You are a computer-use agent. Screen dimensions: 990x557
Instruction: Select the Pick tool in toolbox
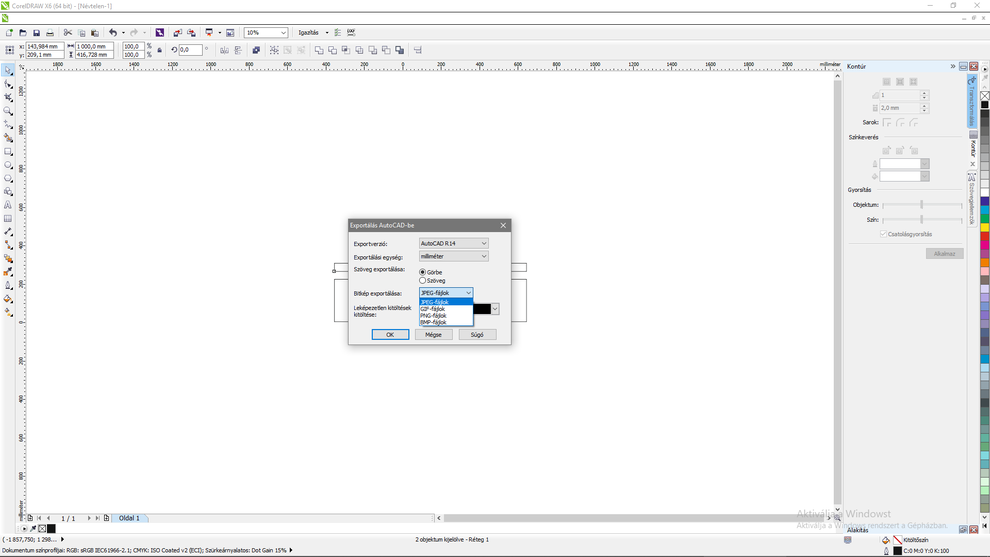pos(8,71)
